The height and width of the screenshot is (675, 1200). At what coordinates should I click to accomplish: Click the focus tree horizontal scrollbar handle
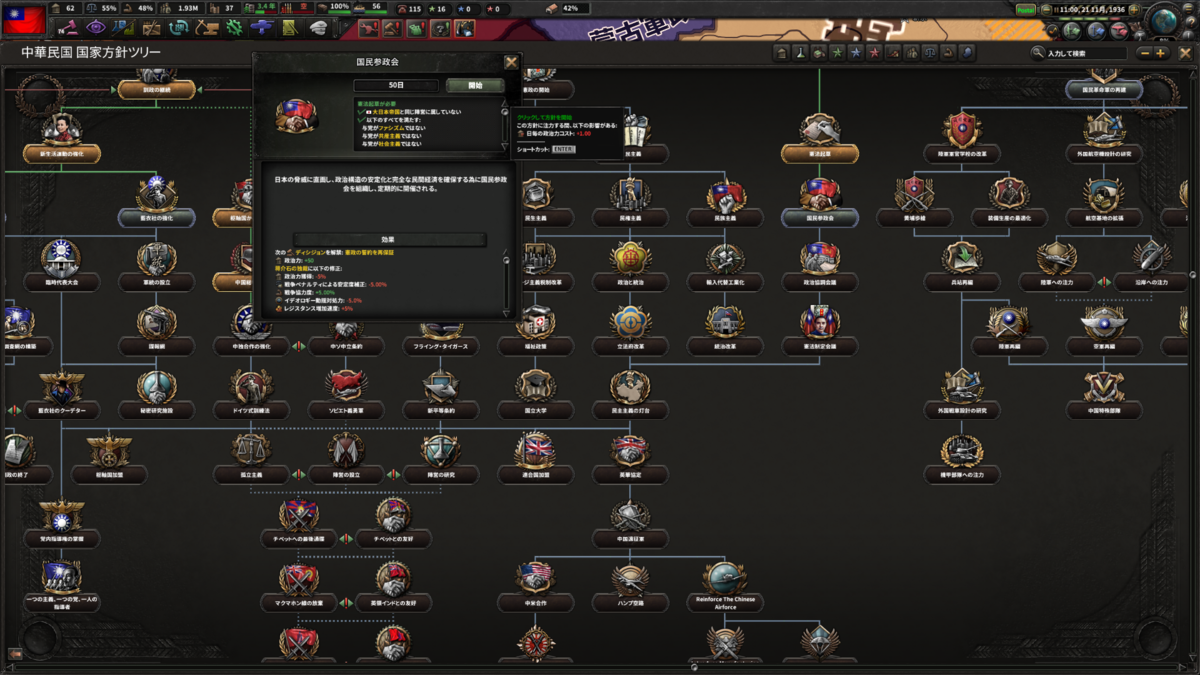(x=695, y=666)
